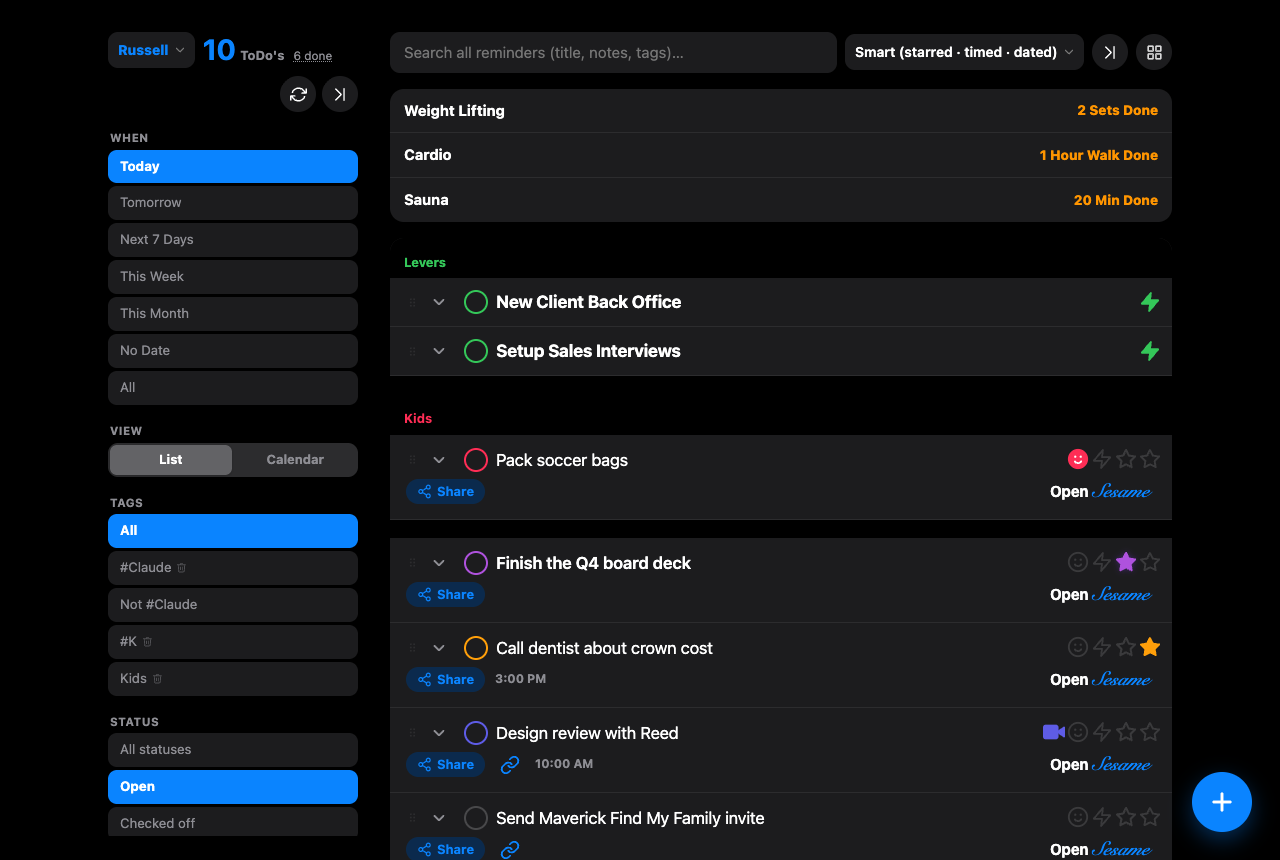Switch view to List
1280x860 pixels.
pyautogui.click(x=171, y=460)
